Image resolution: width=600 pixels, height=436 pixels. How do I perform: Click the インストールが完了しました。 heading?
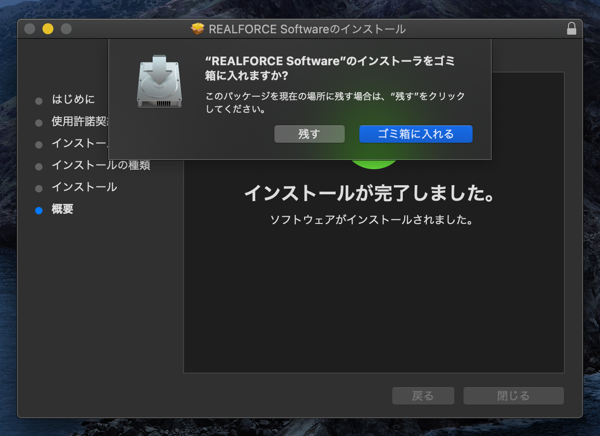pos(370,193)
